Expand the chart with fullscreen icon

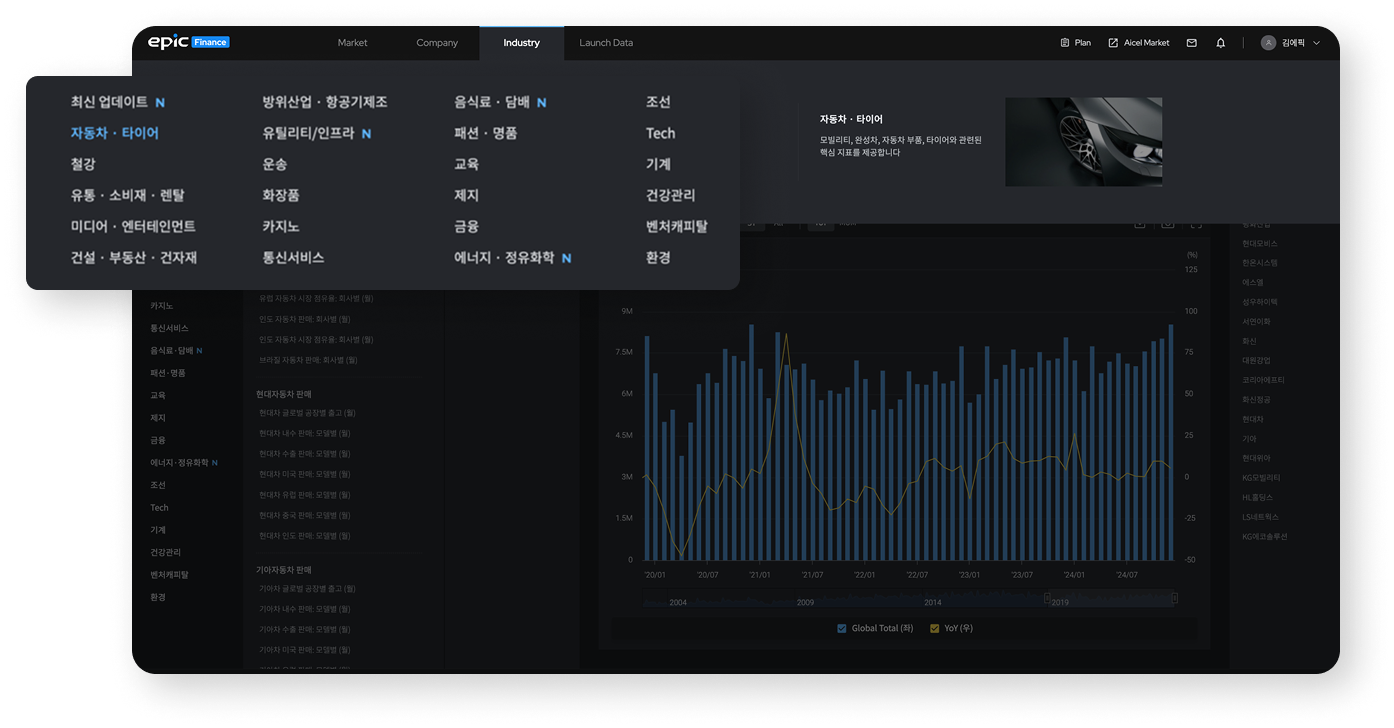tap(1194, 225)
